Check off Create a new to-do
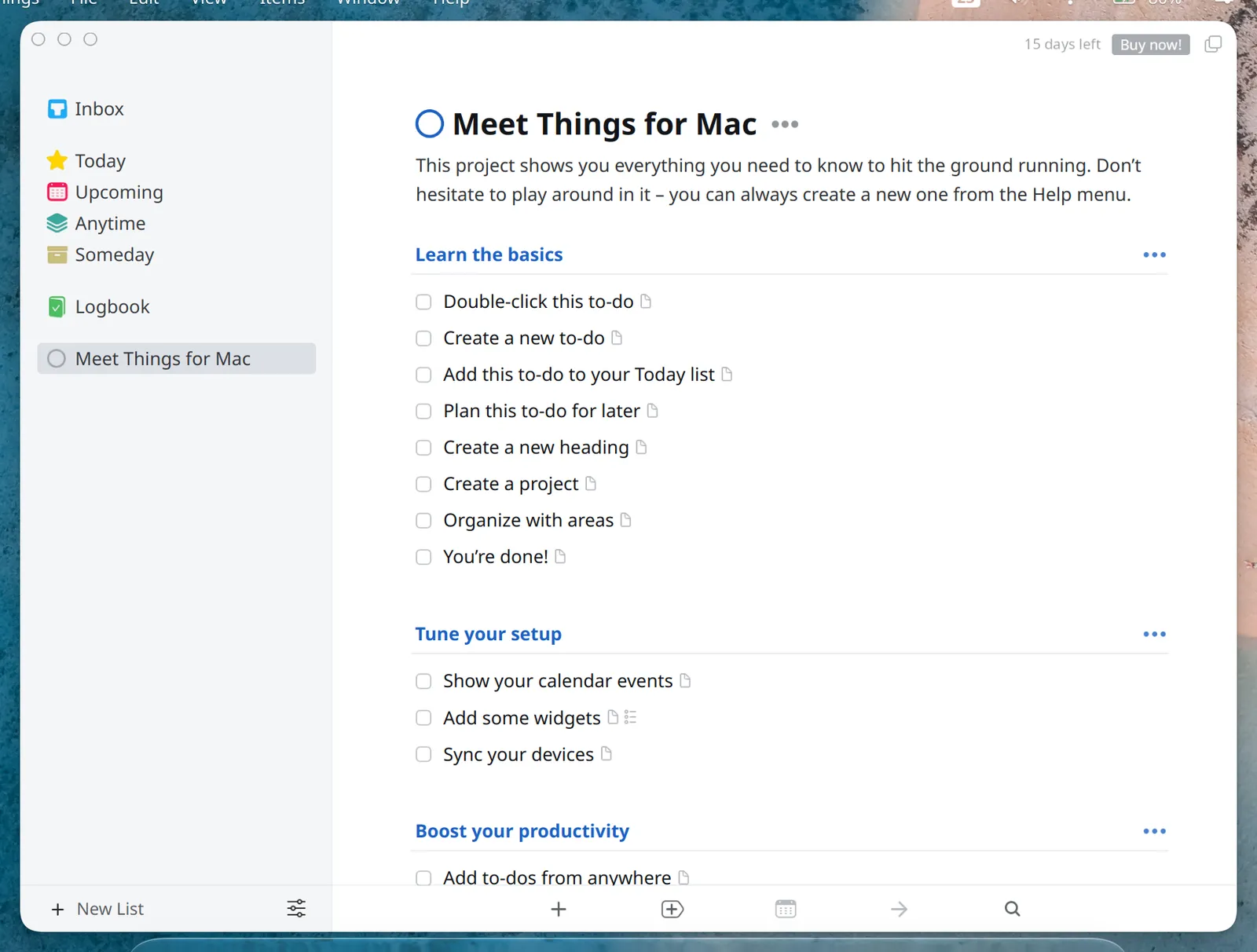1257x952 pixels. (x=423, y=339)
